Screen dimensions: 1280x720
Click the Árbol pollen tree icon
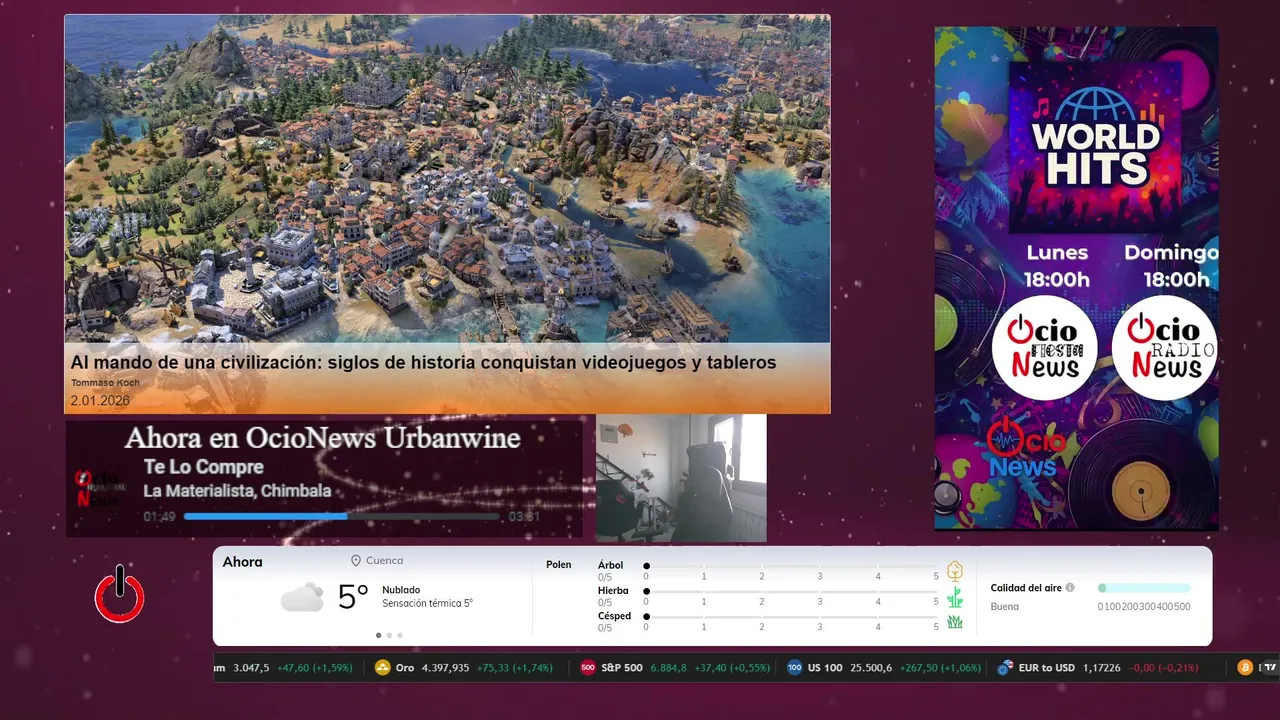[x=955, y=571]
